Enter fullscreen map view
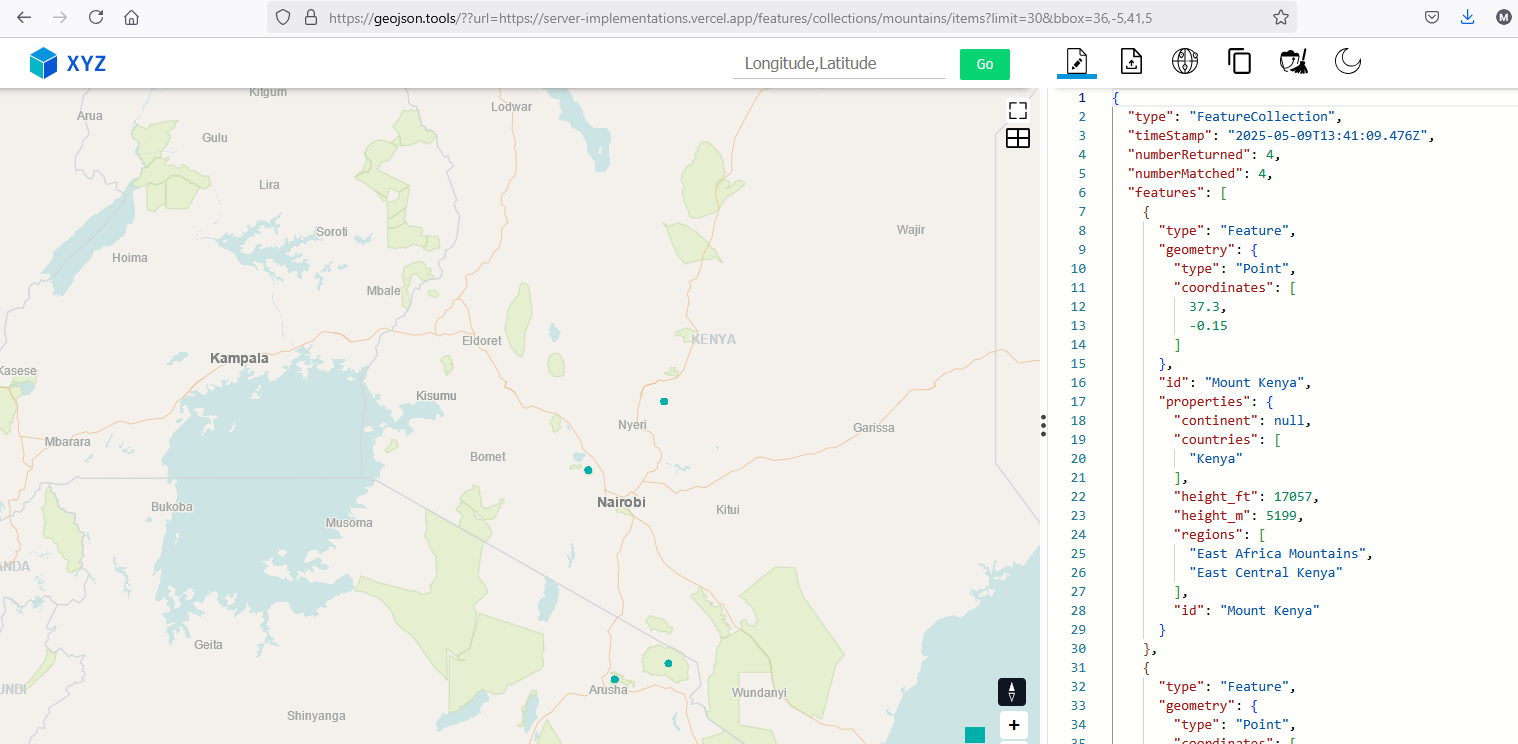1518x744 pixels. tap(1018, 111)
